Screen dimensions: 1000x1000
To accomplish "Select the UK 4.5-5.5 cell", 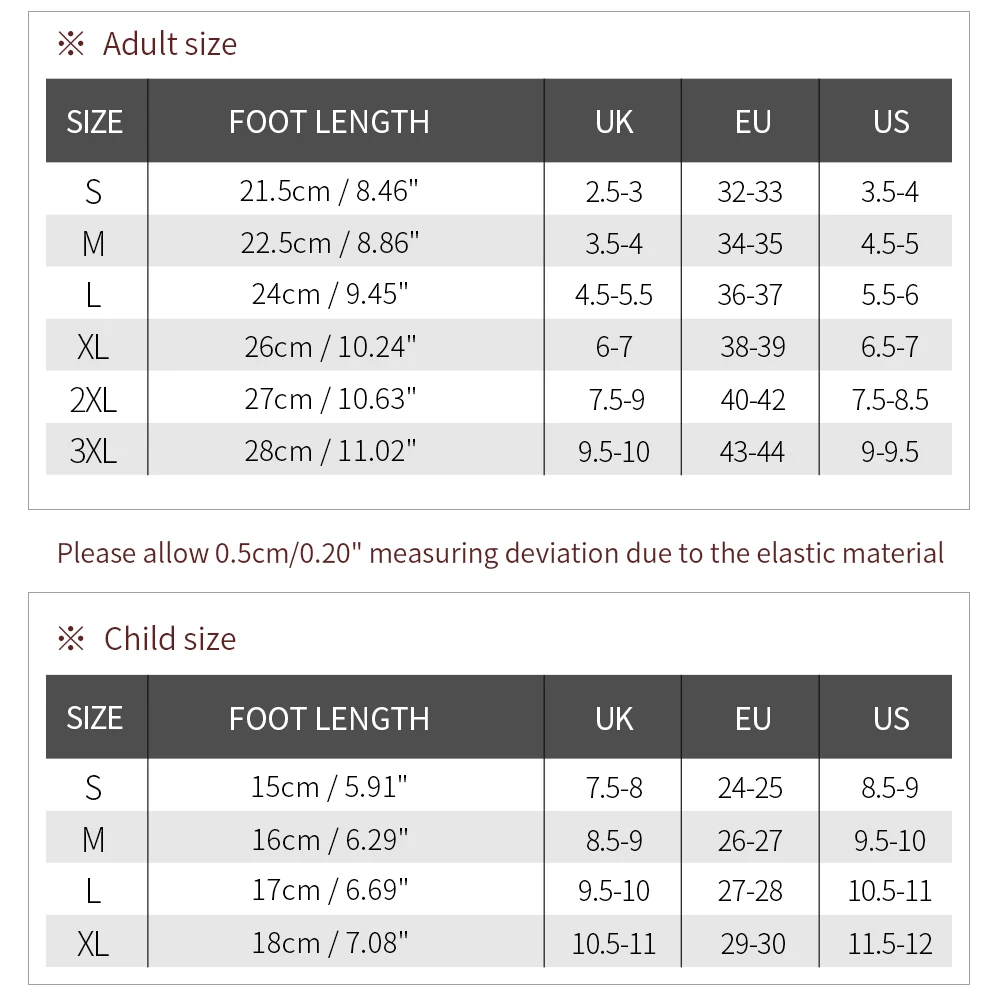I will tap(614, 295).
